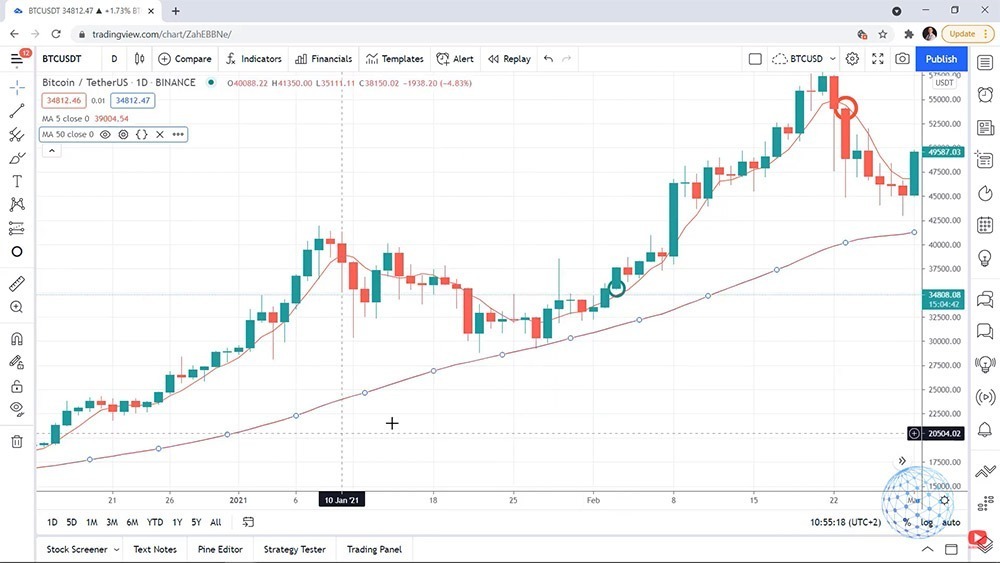Viewport: 1000px width, 563px height.
Task: Collapse the indicator legend arrow
Action: [x=52, y=151]
